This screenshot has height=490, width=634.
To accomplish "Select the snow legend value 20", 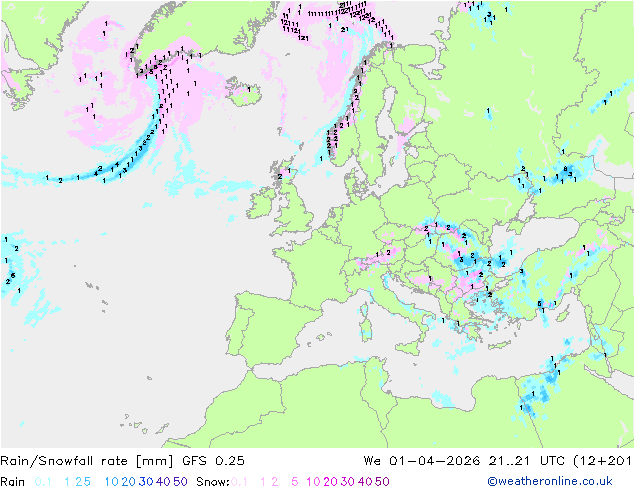I will [x=330, y=482].
